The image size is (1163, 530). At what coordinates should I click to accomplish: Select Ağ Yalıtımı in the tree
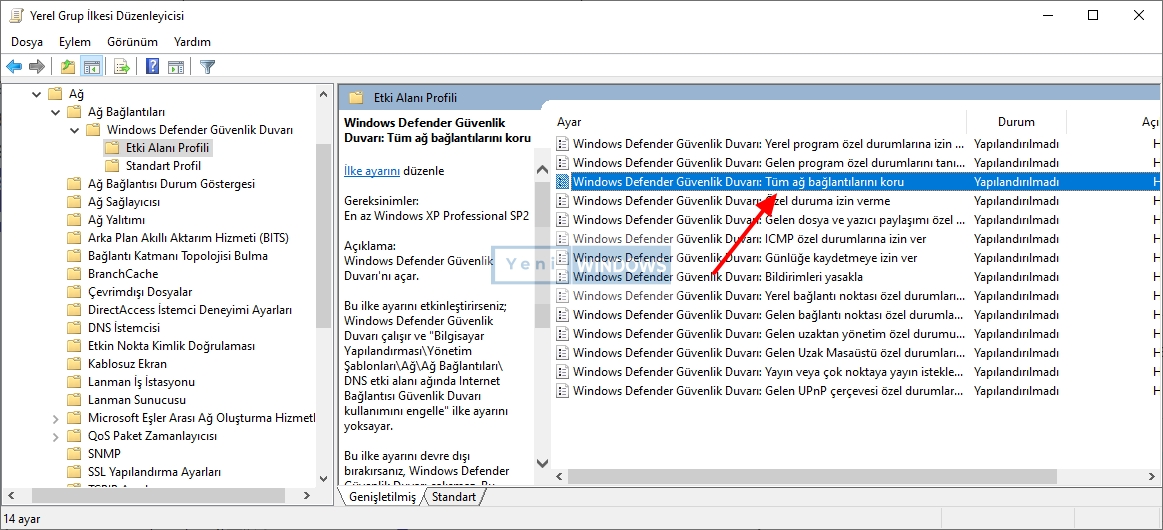click(x=116, y=219)
